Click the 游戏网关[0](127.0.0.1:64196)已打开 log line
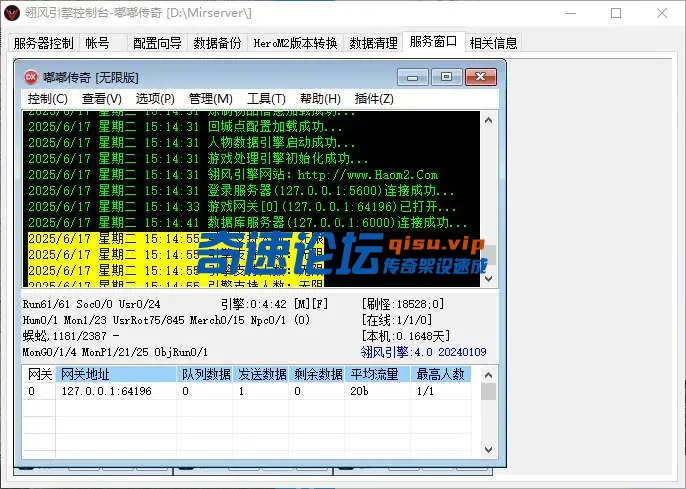This screenshot has width=686, height=489. [x=242, y=206]
